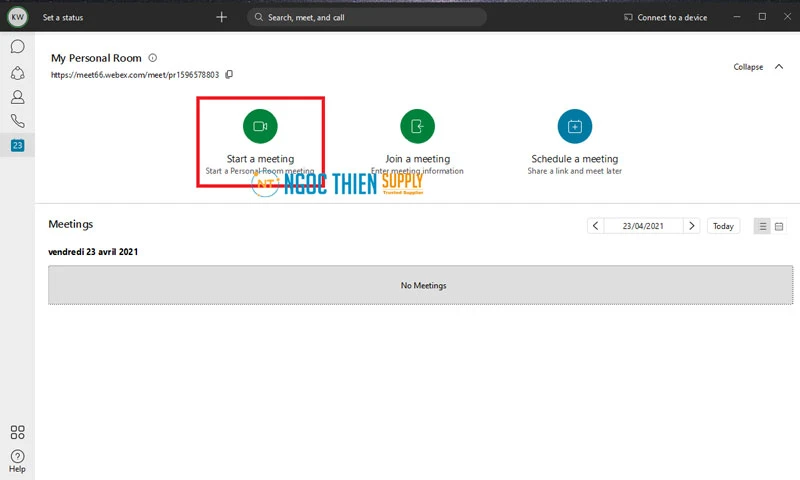This screenshot has height=480, width=800.
Task: Click the Today button
Action: (723, 226)
